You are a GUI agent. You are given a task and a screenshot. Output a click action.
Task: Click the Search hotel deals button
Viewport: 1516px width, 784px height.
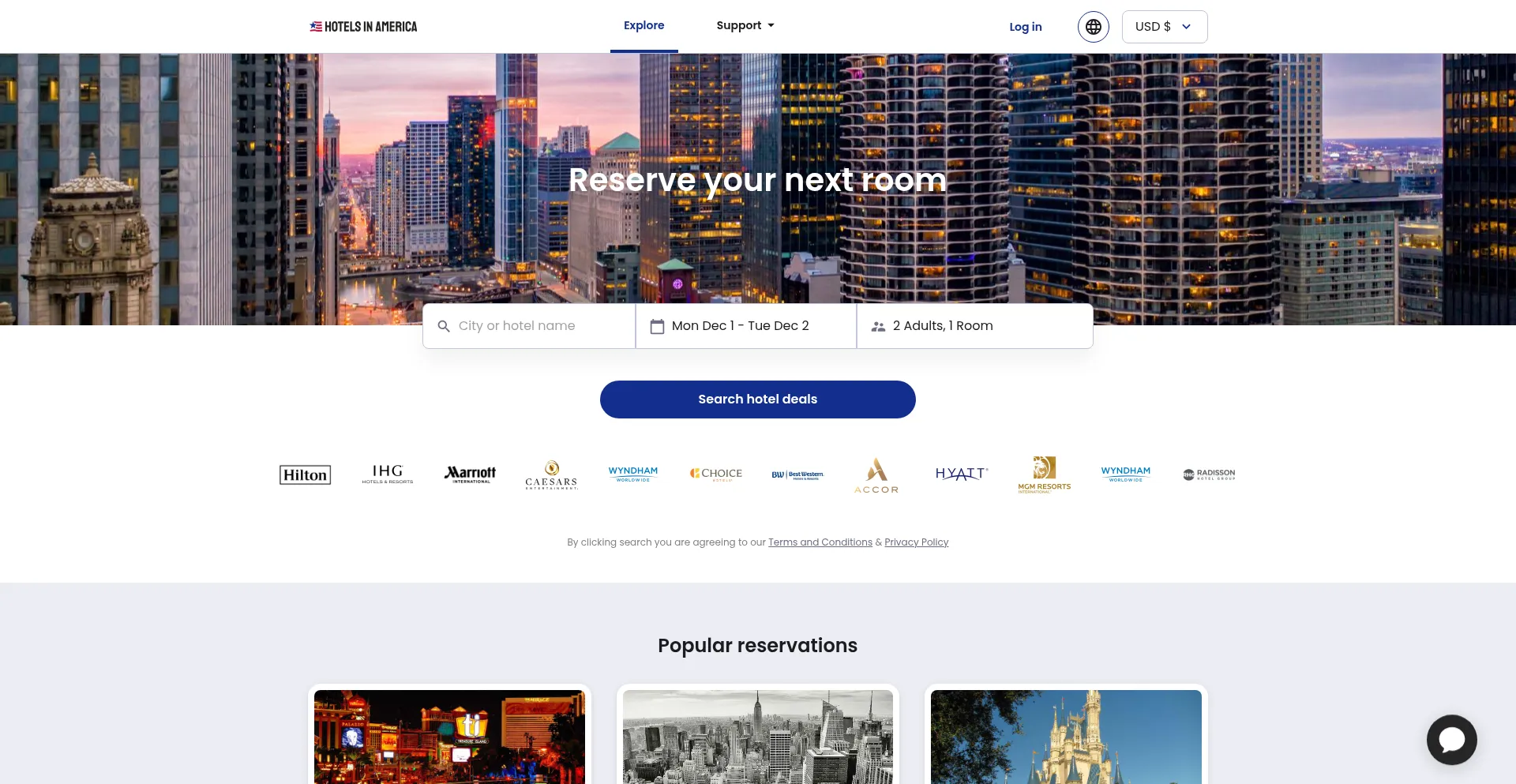pyautogui.click(x=758, y=400)
